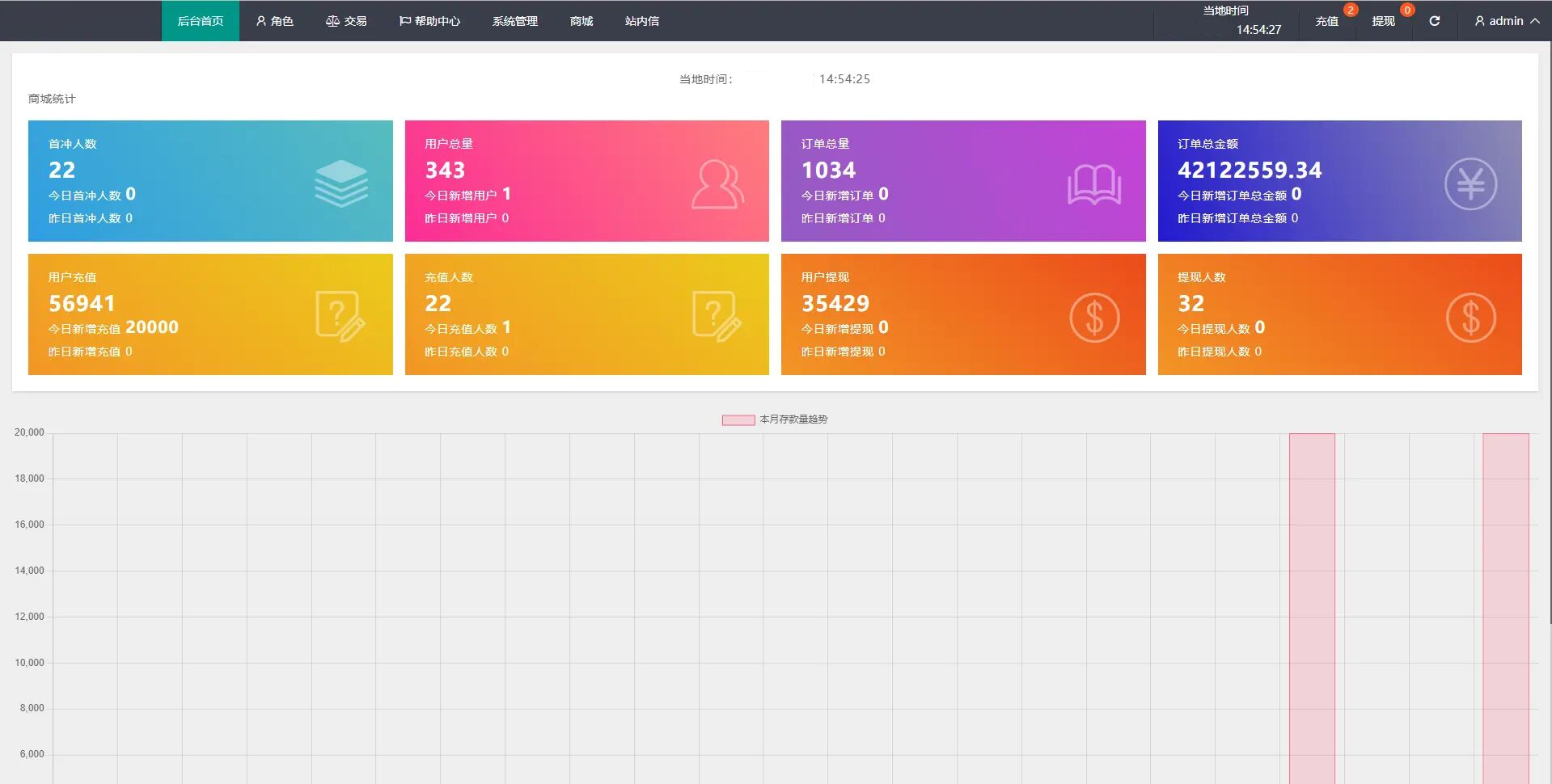Viewport: 1552px width, 784px height.
Task: Click the 昨日首冲人数 0 line
Action: click(x=90, y=218)
